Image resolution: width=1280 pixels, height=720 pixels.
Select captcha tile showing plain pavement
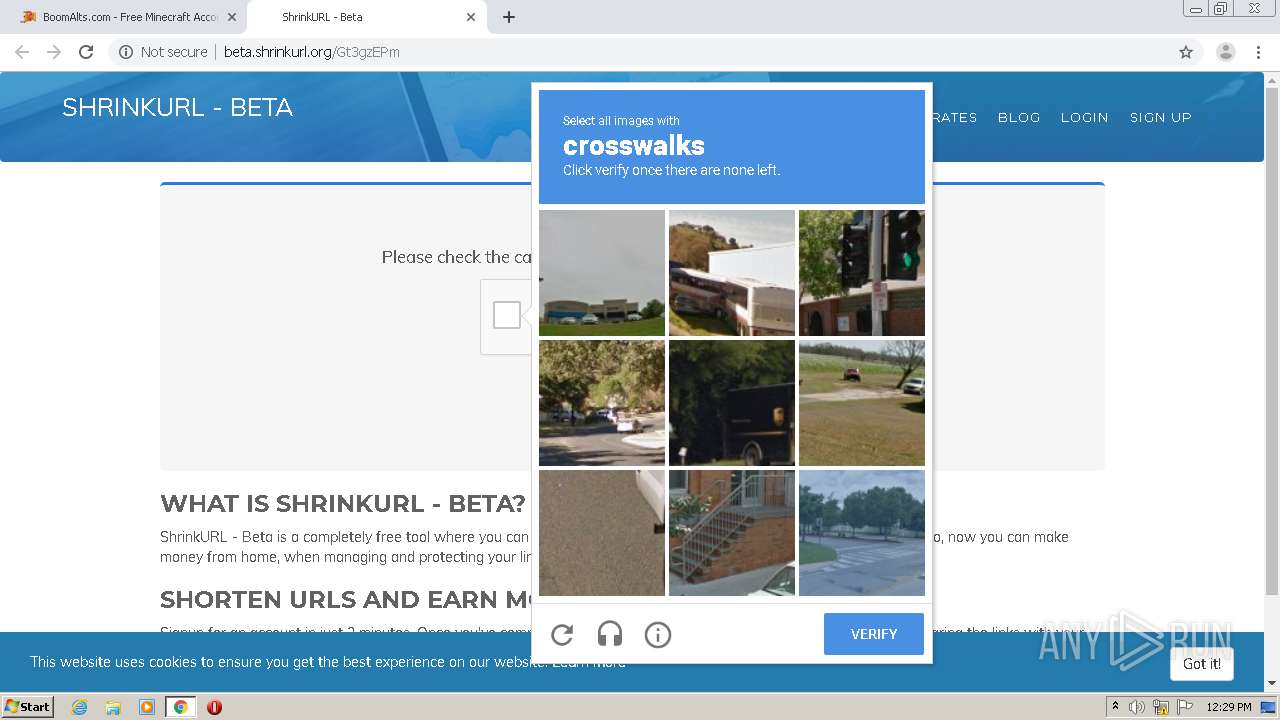[x=602, y=533]
